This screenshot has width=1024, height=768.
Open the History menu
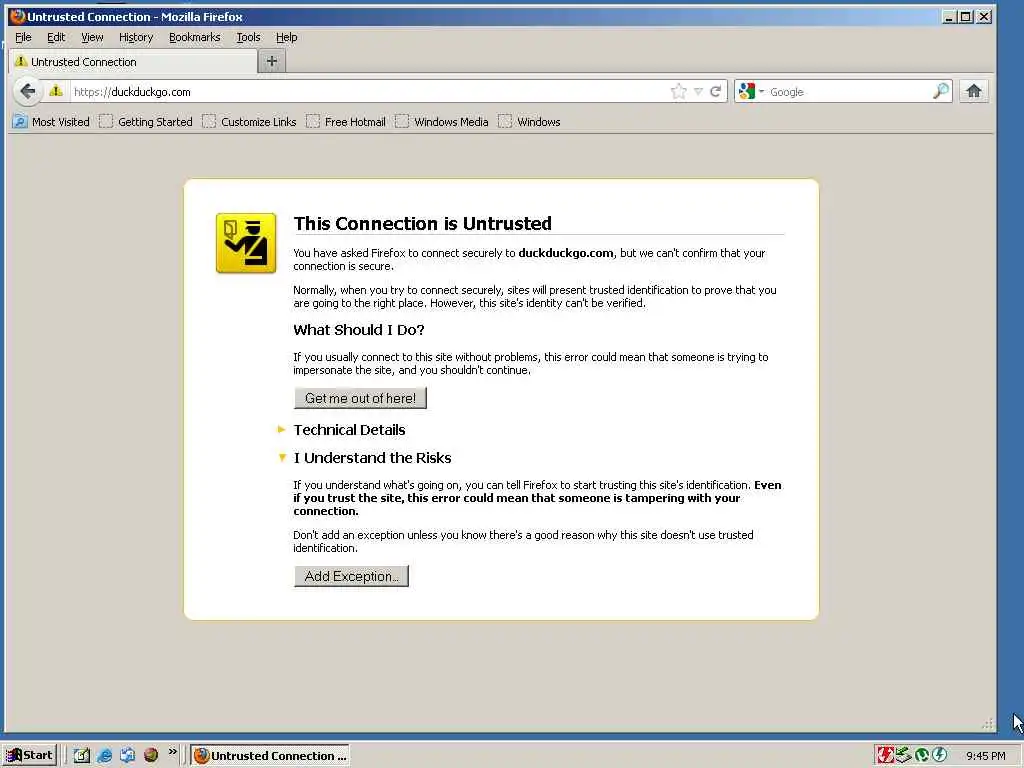136,37
